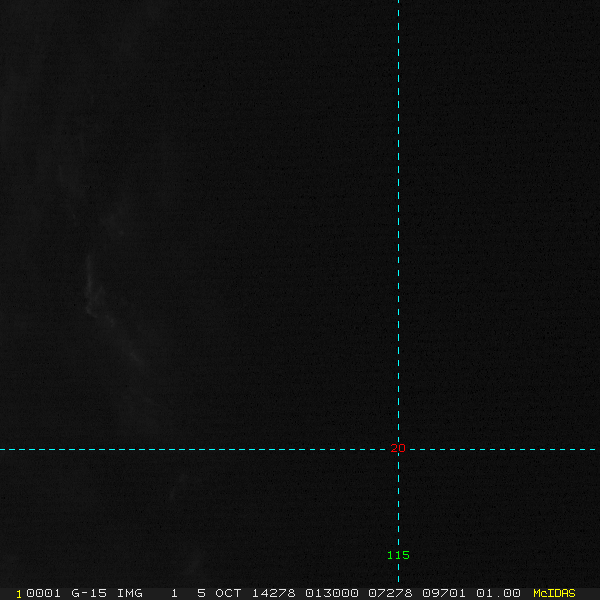This screenshot has width=600, height=600.
Task: Click the 14278 Julian date value
Action: (x=274, y=593)
